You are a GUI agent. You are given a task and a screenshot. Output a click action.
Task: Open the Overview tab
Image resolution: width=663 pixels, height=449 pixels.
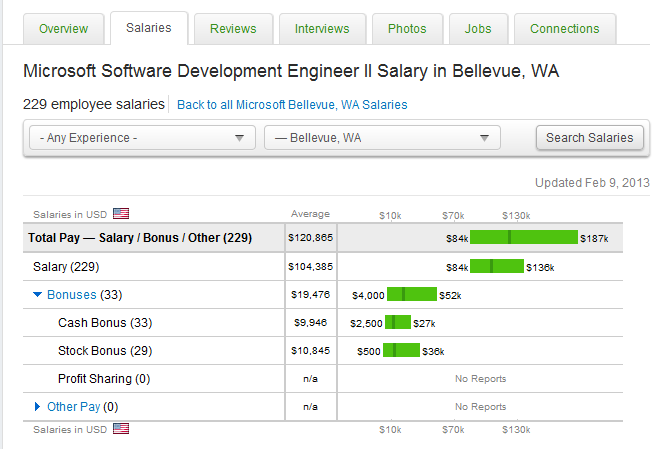(x=63, y=29)
